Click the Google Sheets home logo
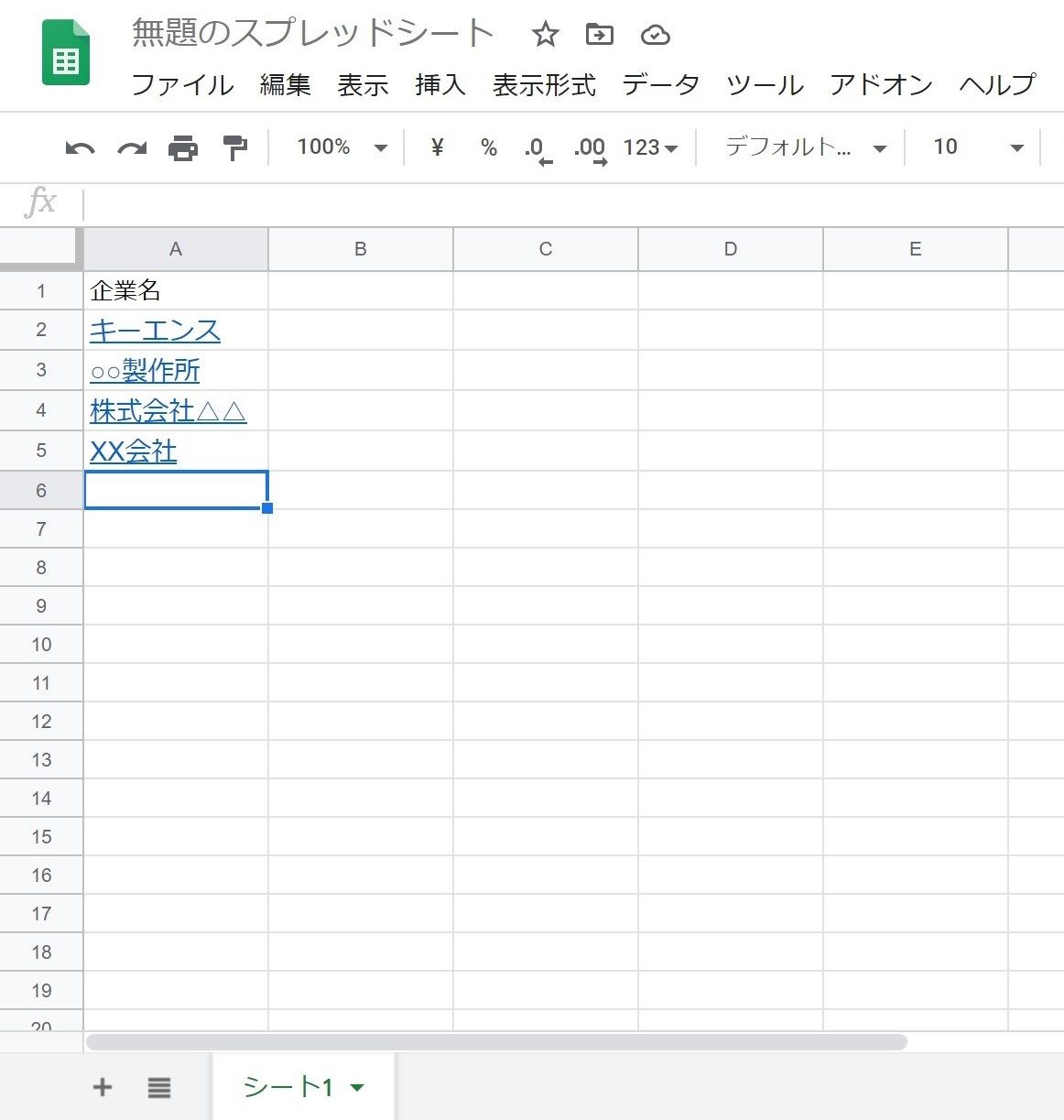 point(66,53)
